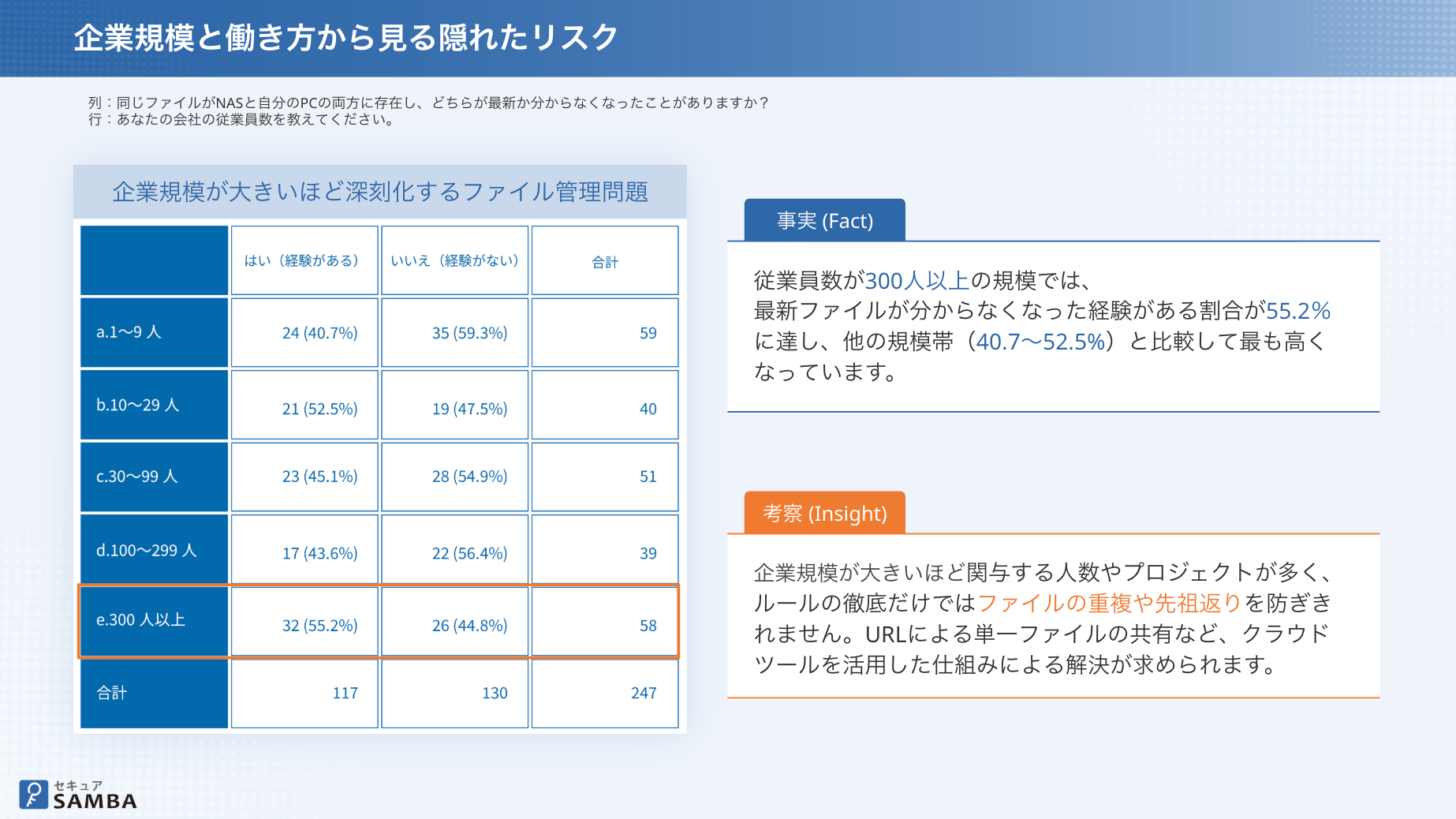Select the c.30〜99人 row header
The width and height of the screenshot is (1456, 819).
coord(154,477)
